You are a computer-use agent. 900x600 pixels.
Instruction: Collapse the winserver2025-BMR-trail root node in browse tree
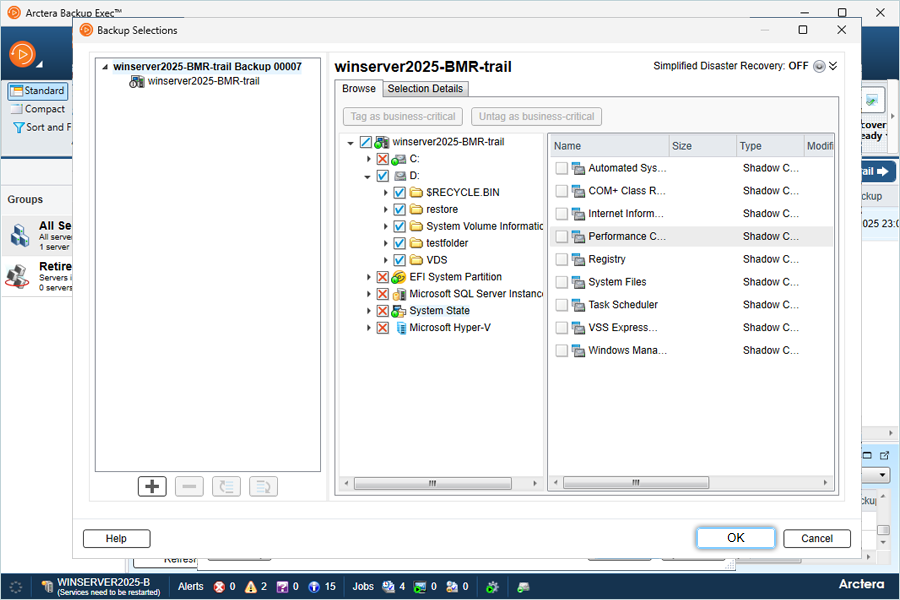coord(350,142)
